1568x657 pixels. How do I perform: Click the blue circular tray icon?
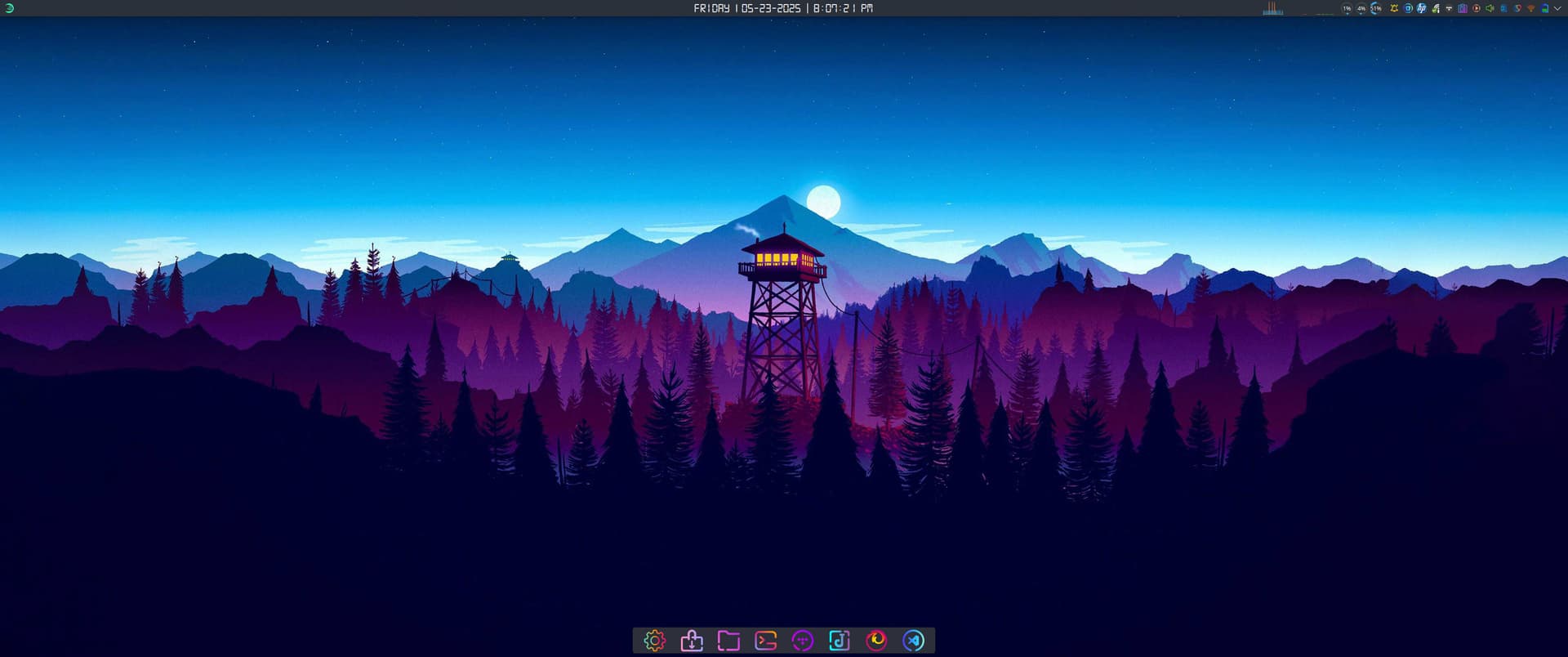point(1408,8)
